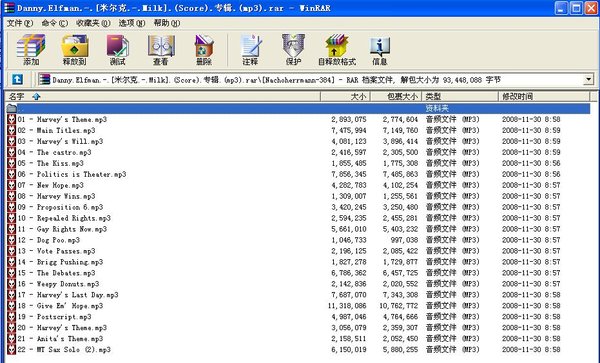The width and height of the screenshot is (600, 363).
Task: Select file 21 - Anita's Theme.mp3
Action: click(60, 339)
